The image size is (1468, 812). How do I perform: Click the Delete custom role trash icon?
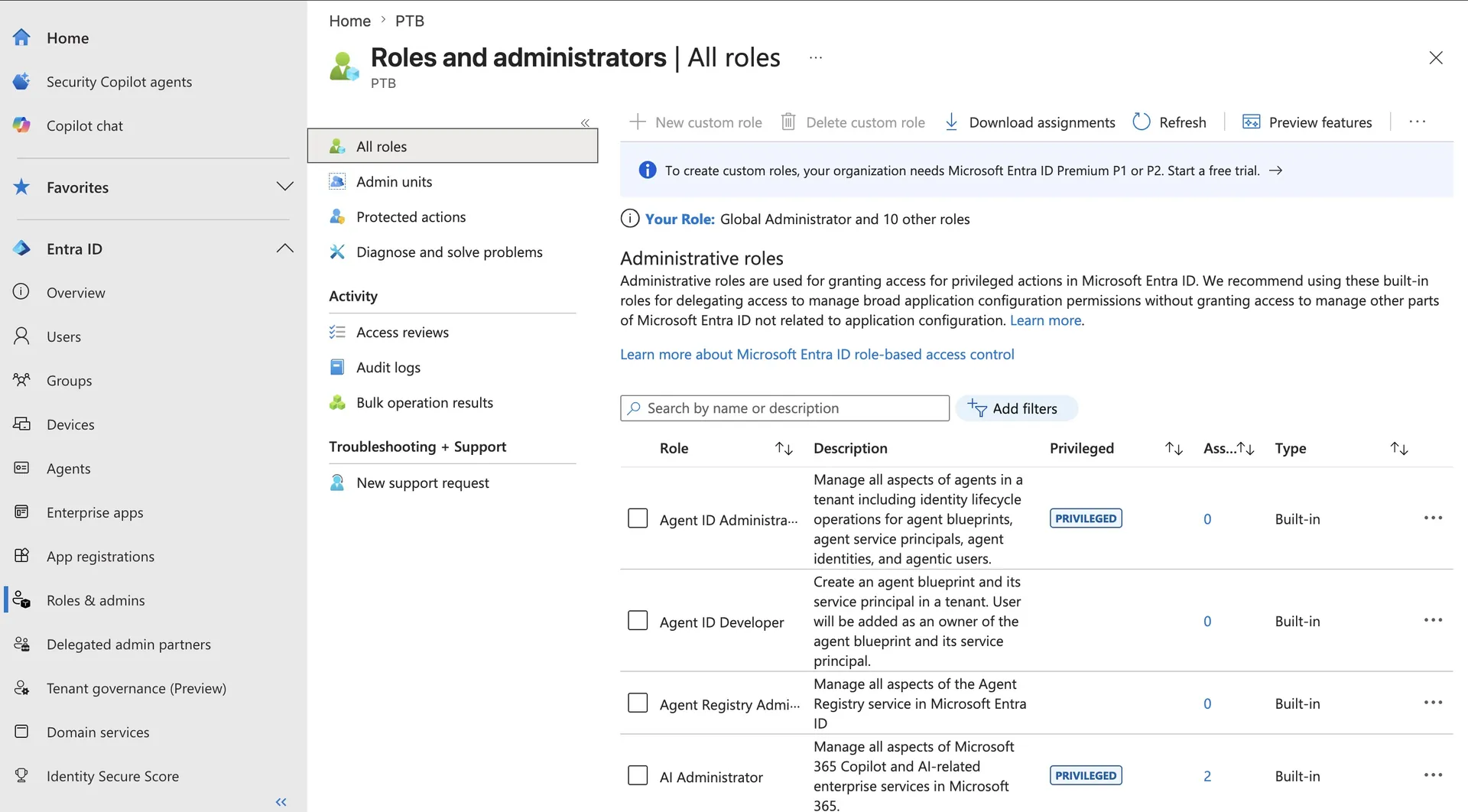(788, 122)
